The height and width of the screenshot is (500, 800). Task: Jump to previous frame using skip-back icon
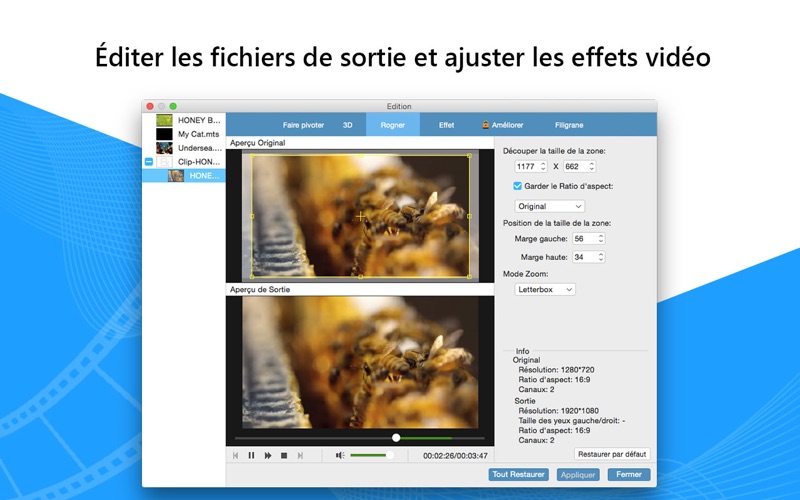235,456
